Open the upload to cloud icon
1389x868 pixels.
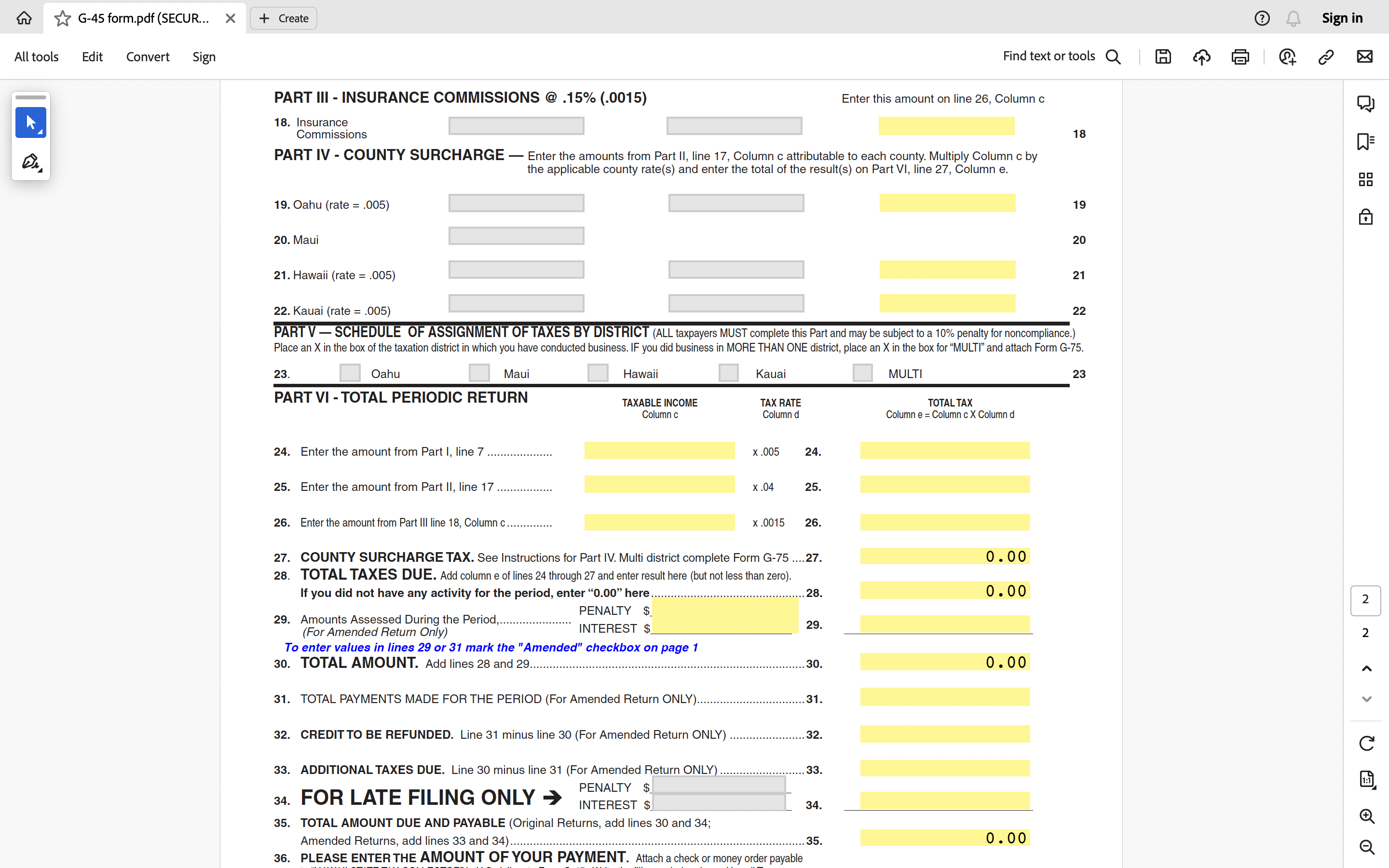[x=1201, y=56]
